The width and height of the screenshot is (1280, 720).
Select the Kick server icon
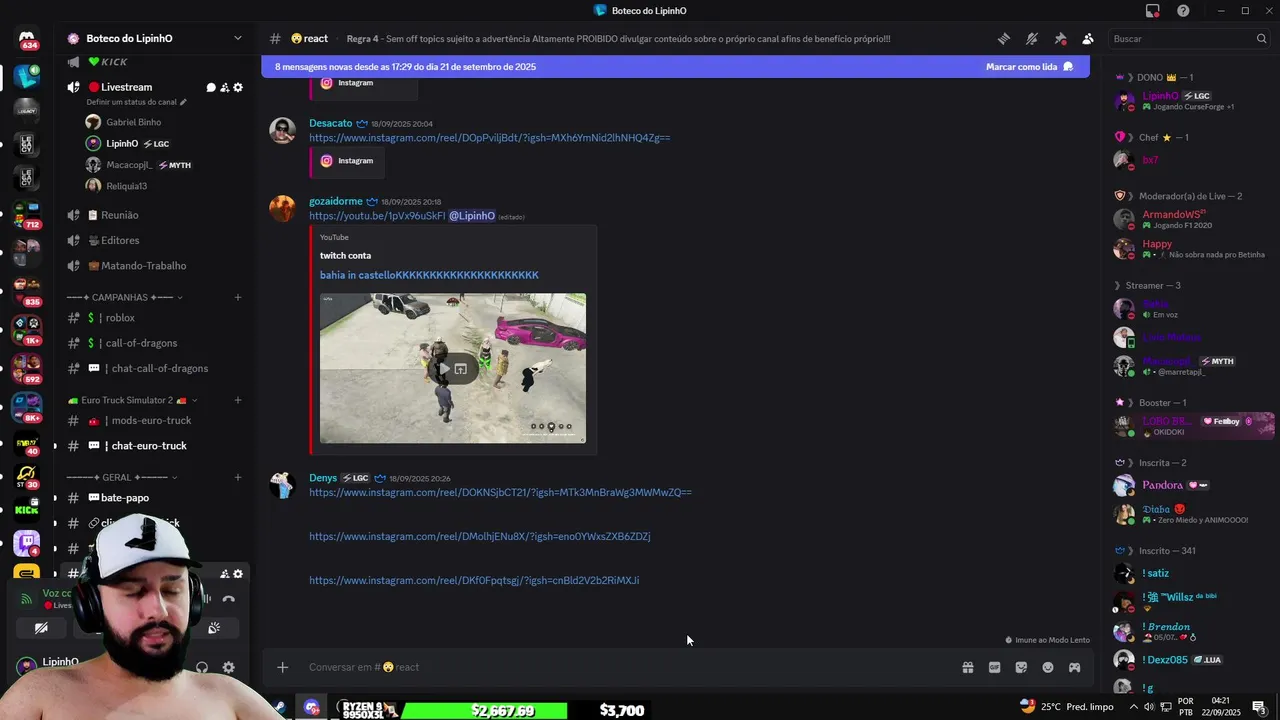tap(27, 509)
